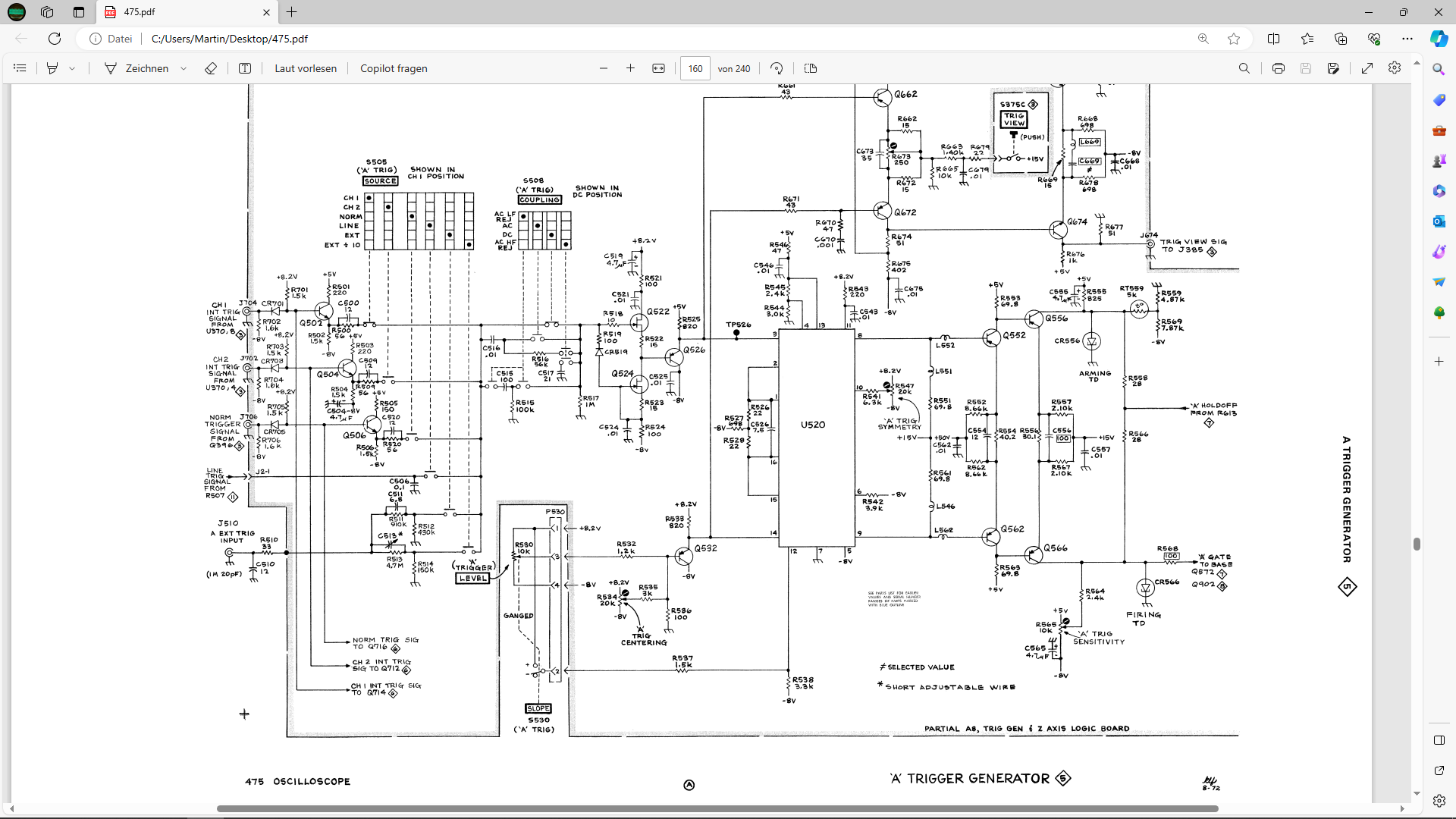
Task: Switch page view layout
Action: 811,68
